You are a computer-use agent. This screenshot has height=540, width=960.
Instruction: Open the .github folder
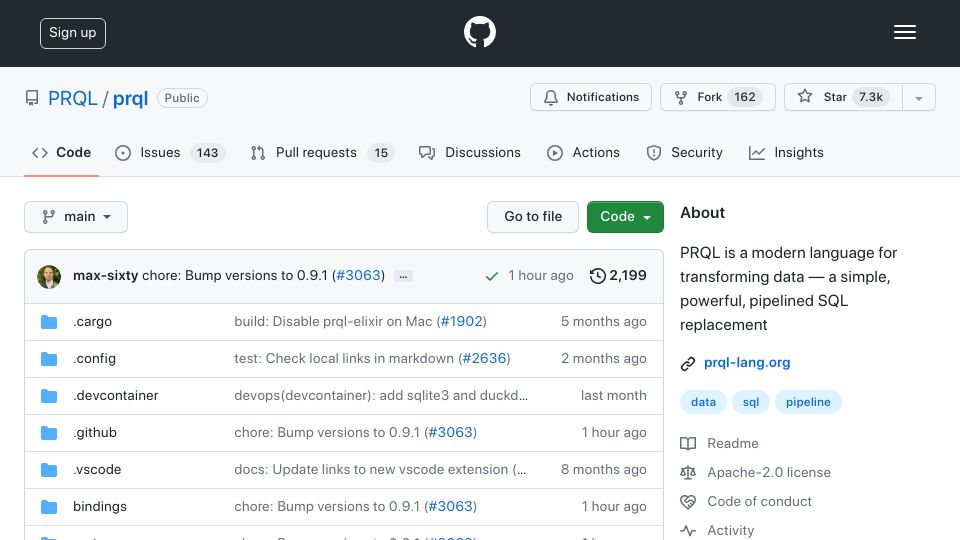pyautogui.click(x=95, y=432)
